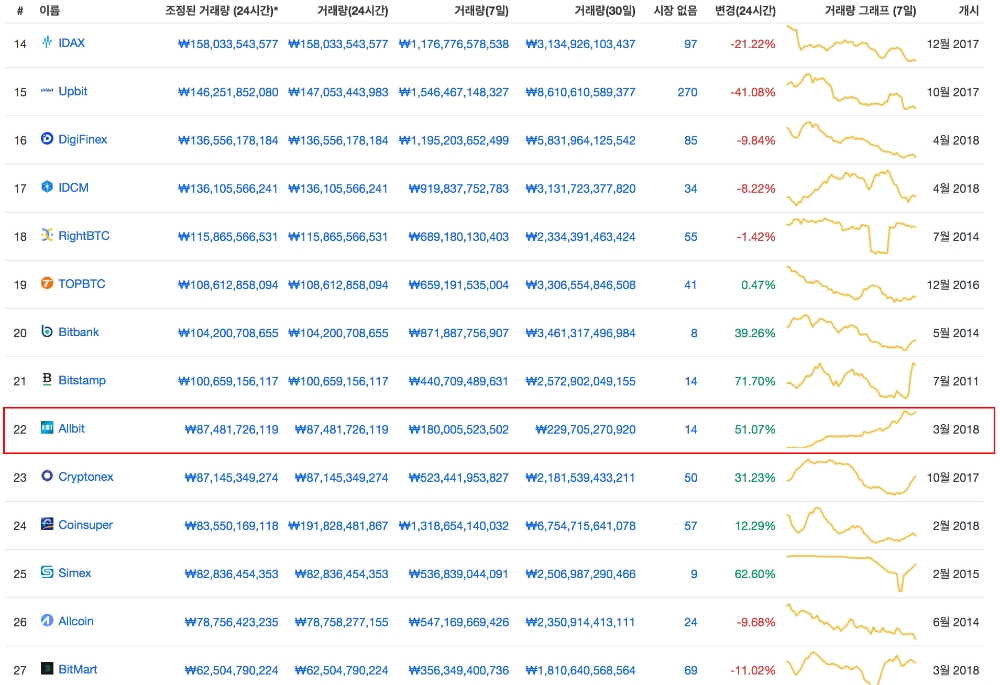This screenshot has width=1000, height=685.
Task: Click the Cryptonex logo icon
Action: pyautogui.click(x=47, y=476)
